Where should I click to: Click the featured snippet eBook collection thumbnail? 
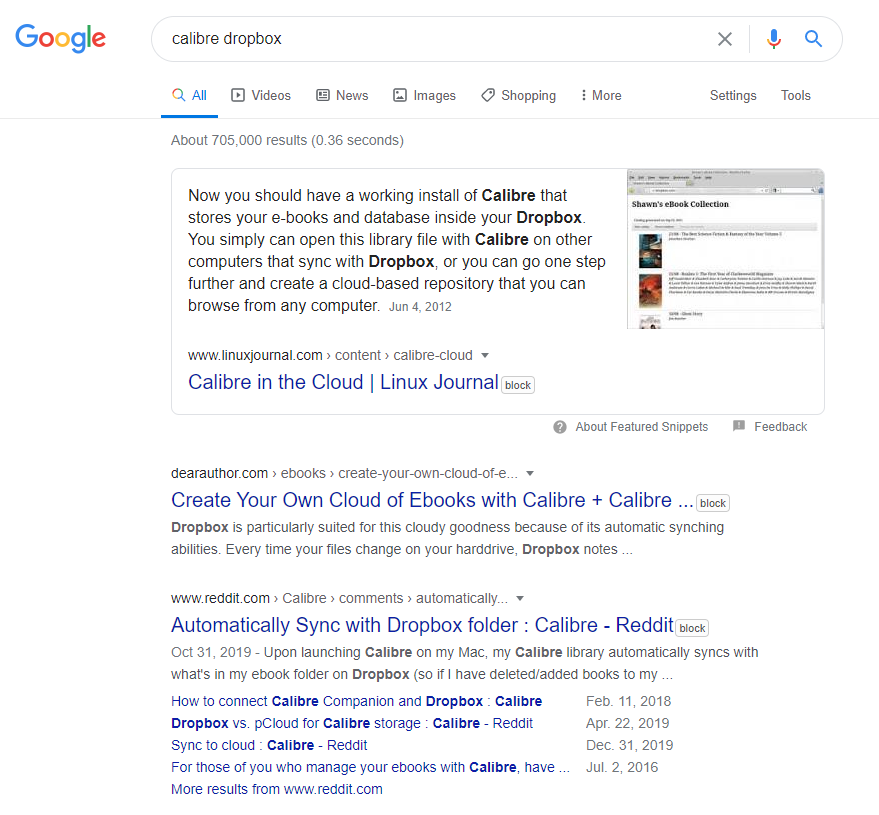[725, 249]
